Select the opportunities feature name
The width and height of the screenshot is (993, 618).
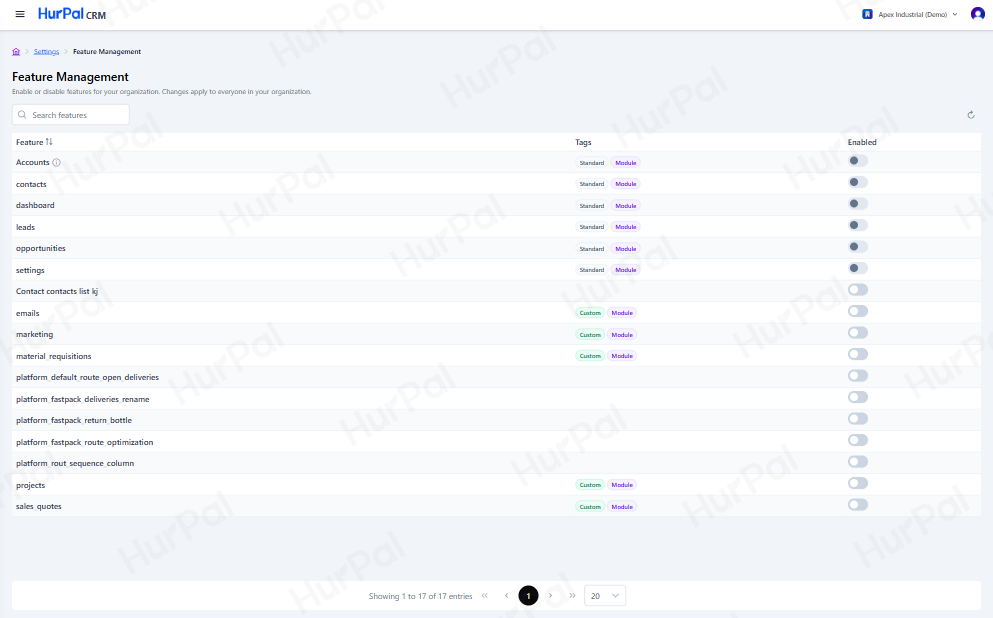coord(41,248)
